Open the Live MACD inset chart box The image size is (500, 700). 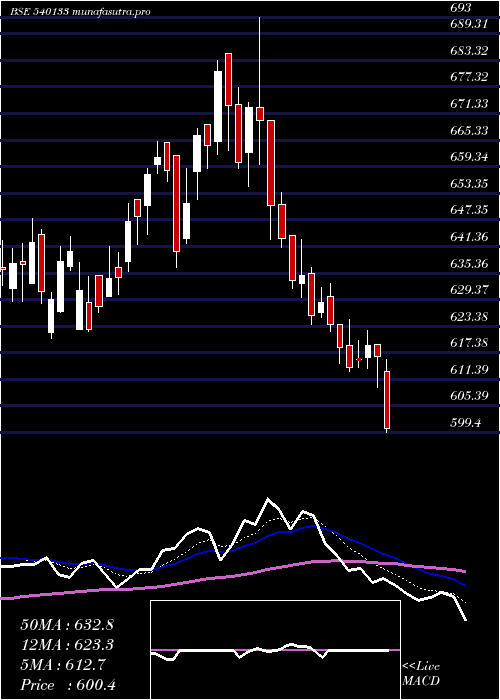click(x=275, y=650)
